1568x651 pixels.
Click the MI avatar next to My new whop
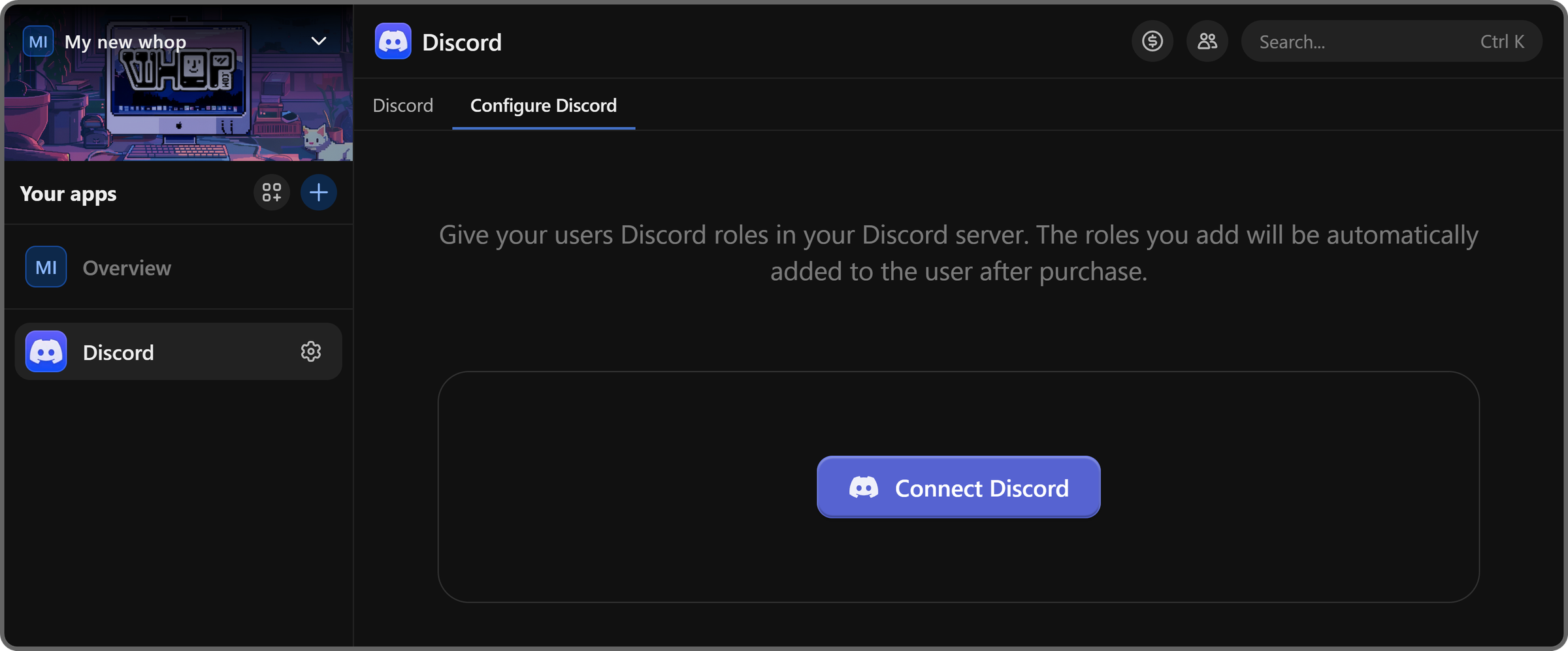[39, 40]
